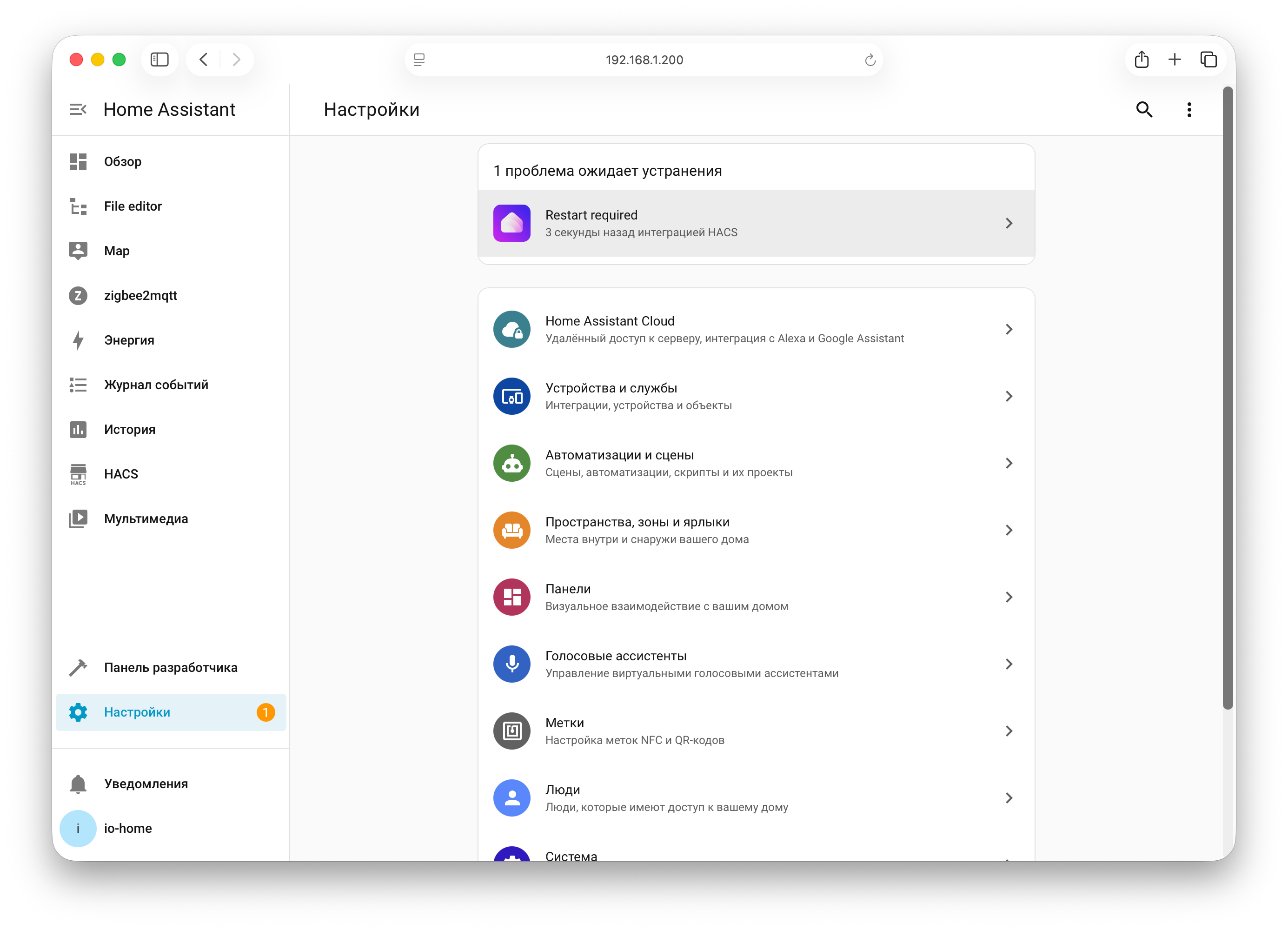Collapse the sidebar with the toggle arrow
Viewport: 1288px width, 930px height.
[78, 109]
